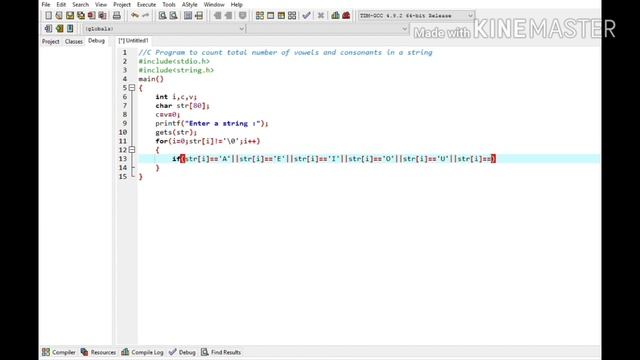Click the Run program window icon

coord(270,16)
